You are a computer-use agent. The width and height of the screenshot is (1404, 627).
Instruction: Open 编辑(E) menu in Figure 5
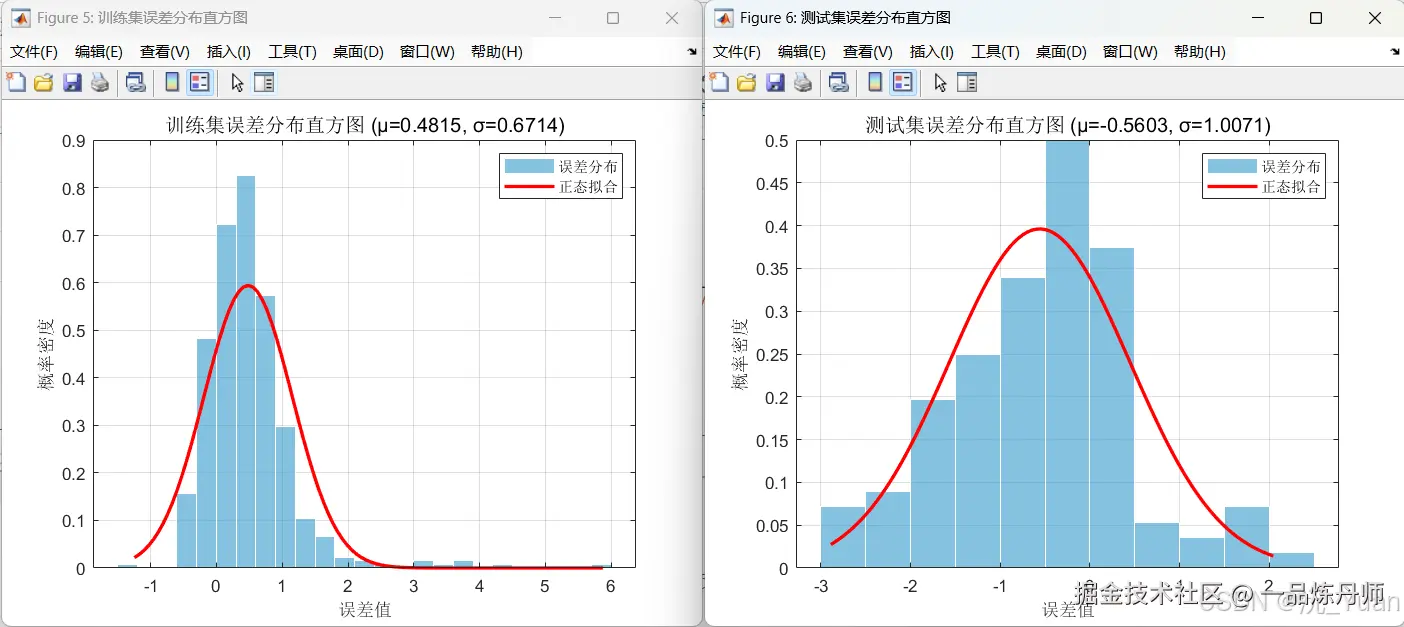99,52
